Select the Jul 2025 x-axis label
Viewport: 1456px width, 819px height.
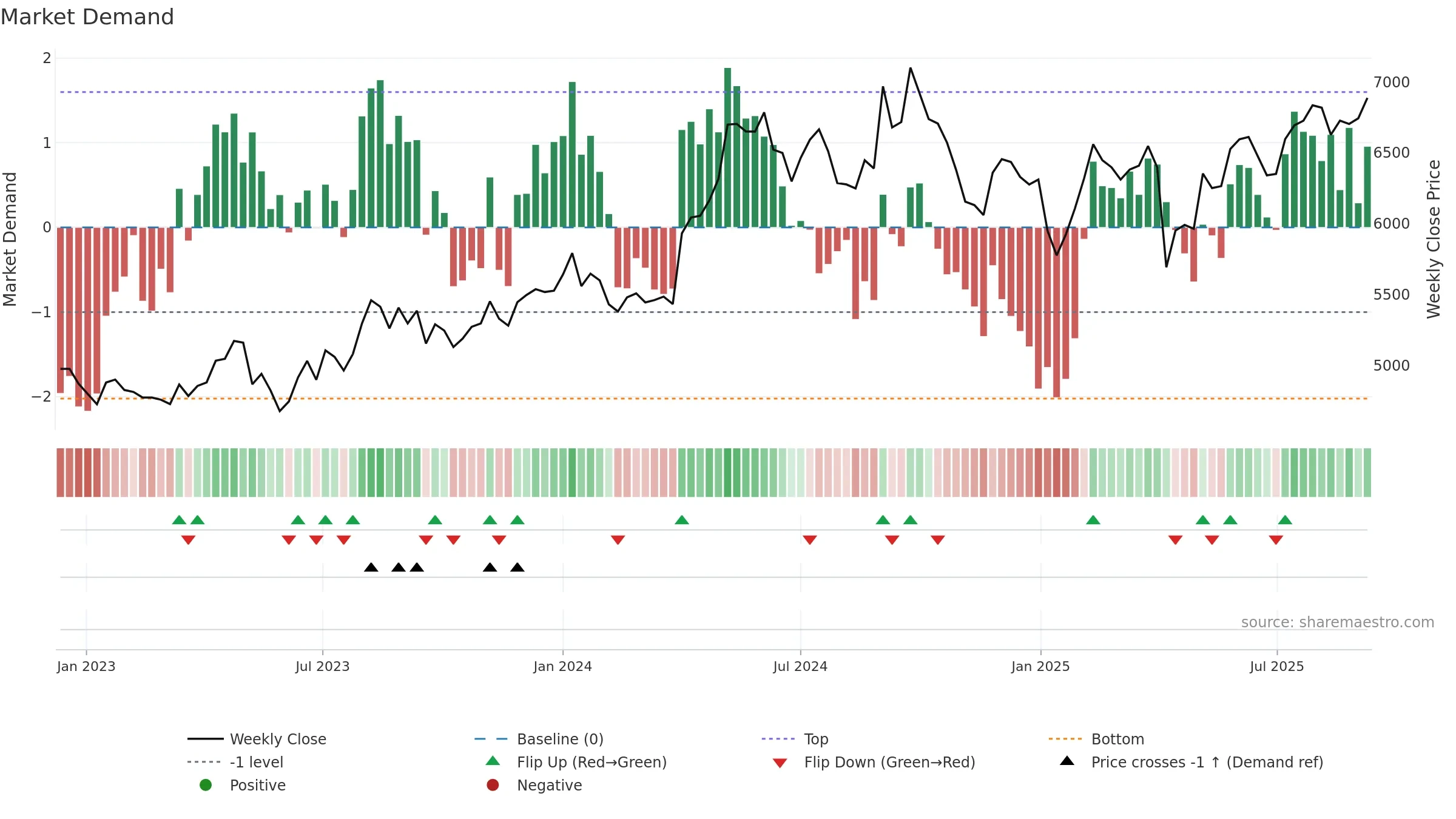[1277, 666]
